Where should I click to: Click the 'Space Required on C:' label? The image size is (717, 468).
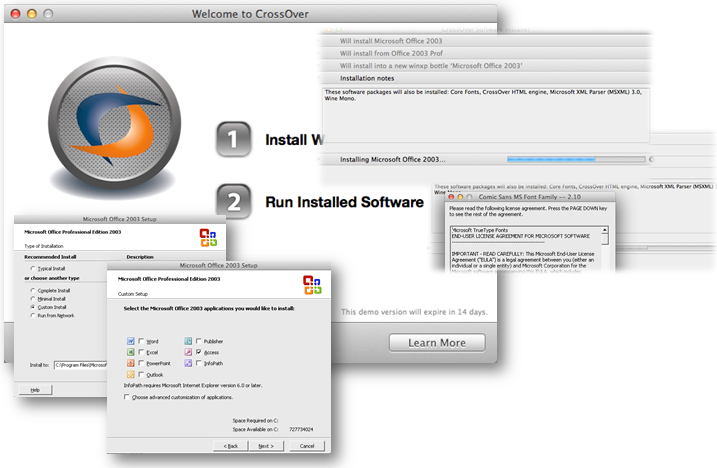click(255, 420)
